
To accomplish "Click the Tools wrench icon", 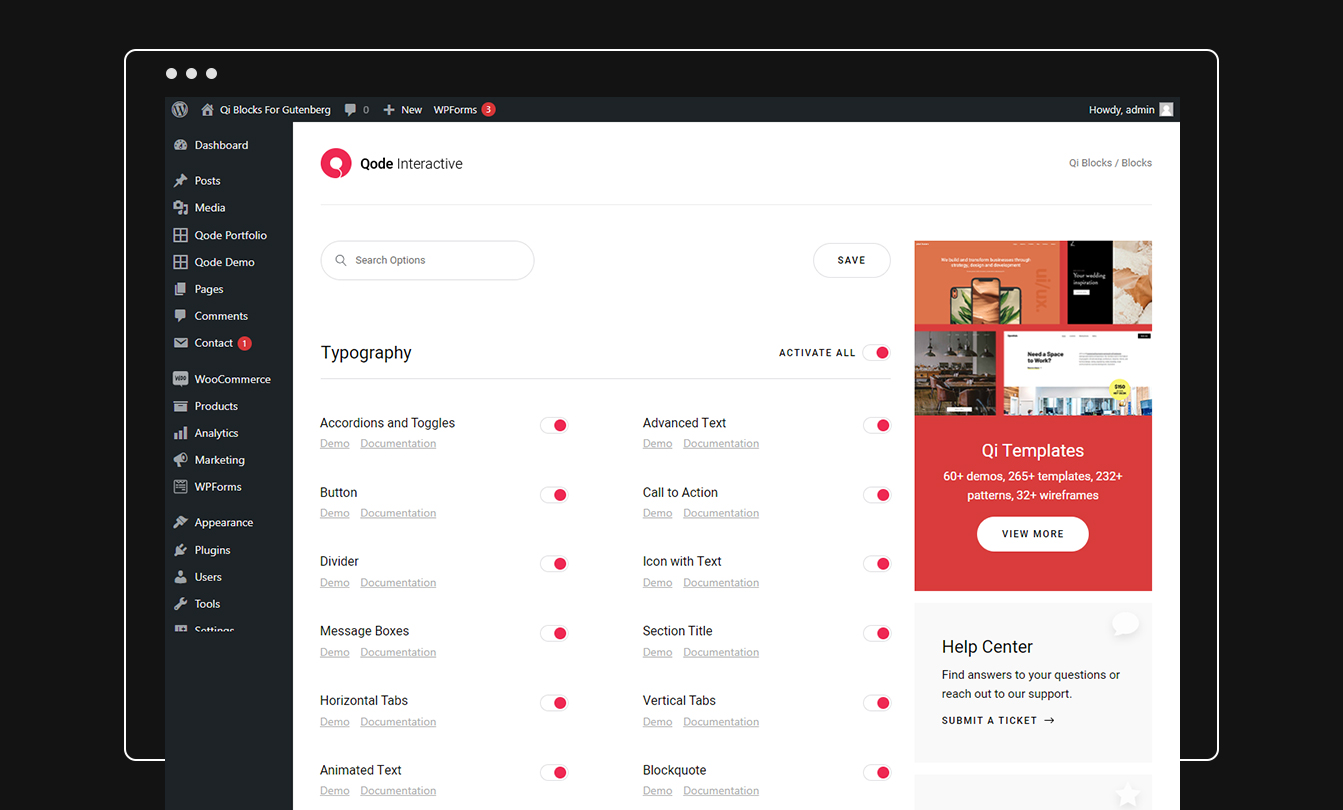I will tap(180, 604).
